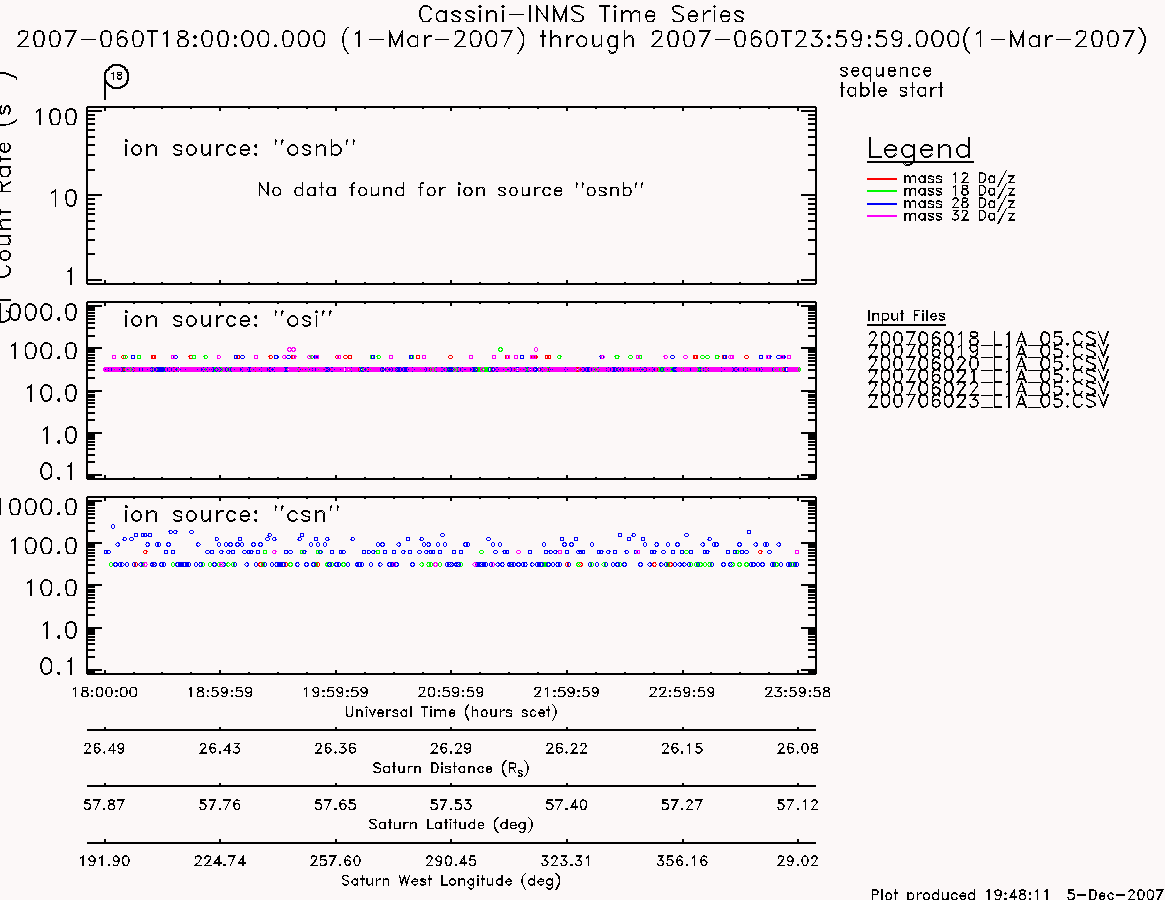Screen dimensions: 1165x900
Task: Click the Saturn Distance axis title
Action: tap(451, 768)
